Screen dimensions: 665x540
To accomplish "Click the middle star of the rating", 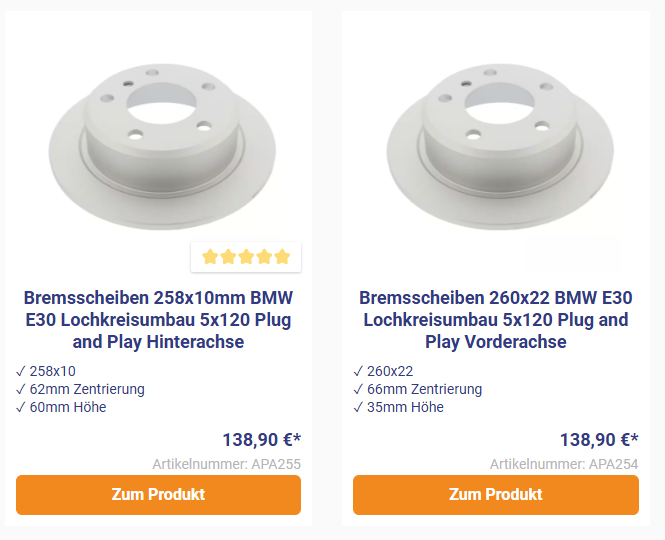I will point(246,257).
